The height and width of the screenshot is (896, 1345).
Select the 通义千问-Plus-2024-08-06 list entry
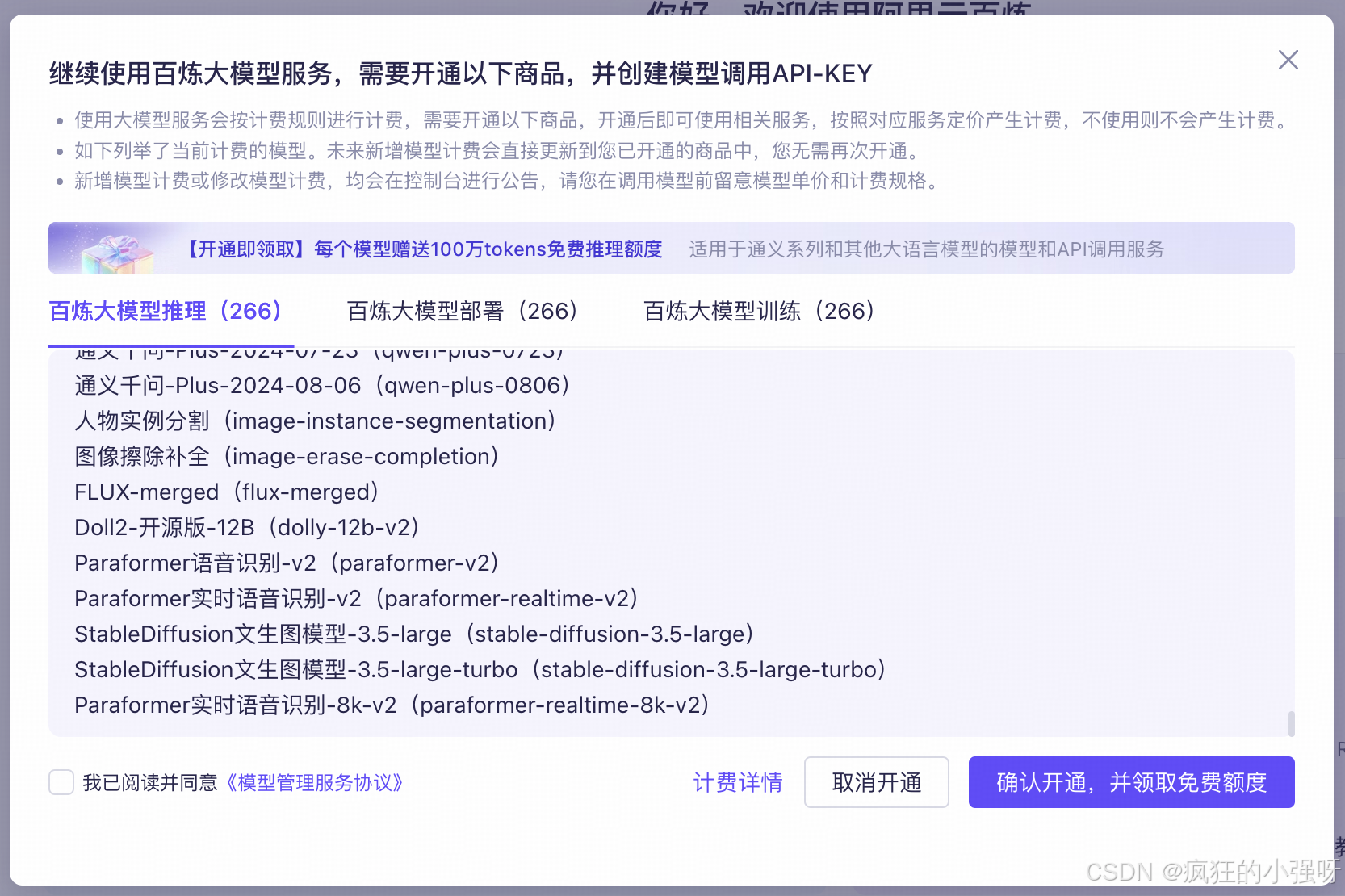(x=323, y=385)
